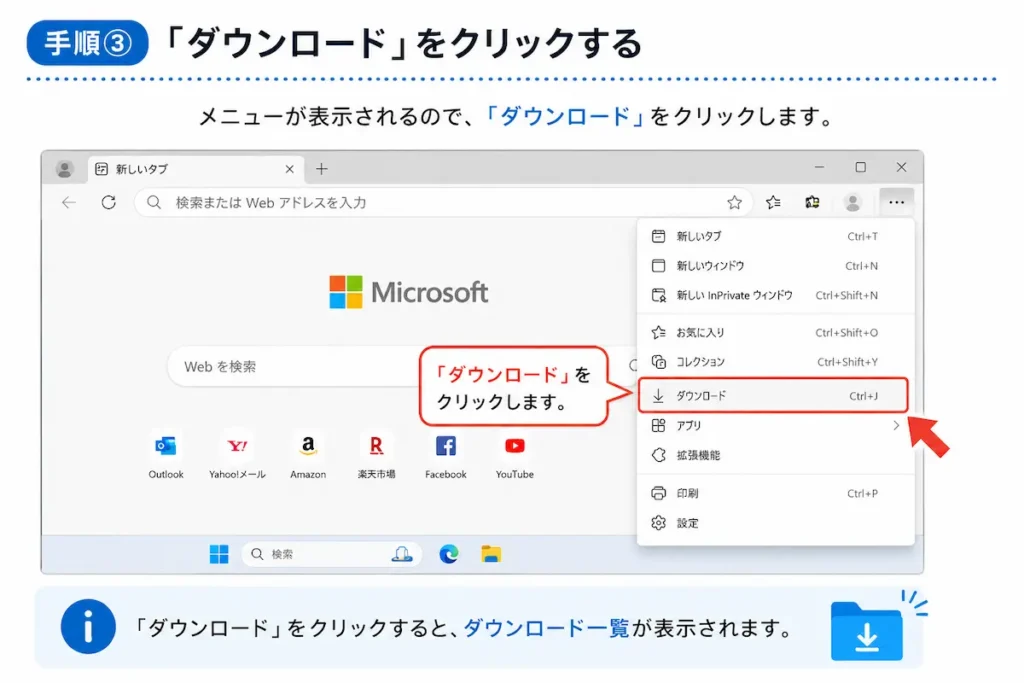Open the Facebook shortcut
The width and height of the screenshot is (1024, 683).
coord(445,456)
